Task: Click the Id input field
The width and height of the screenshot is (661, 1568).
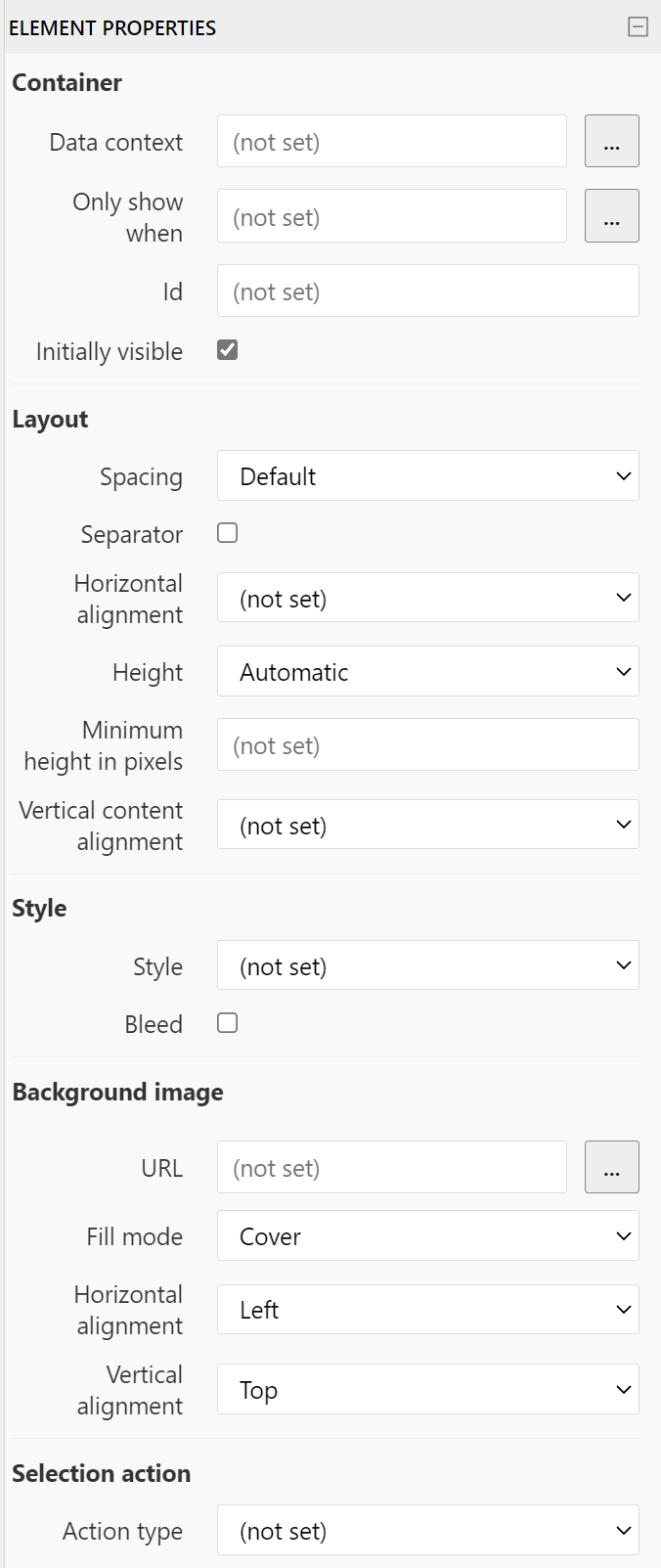Action: 428,291
